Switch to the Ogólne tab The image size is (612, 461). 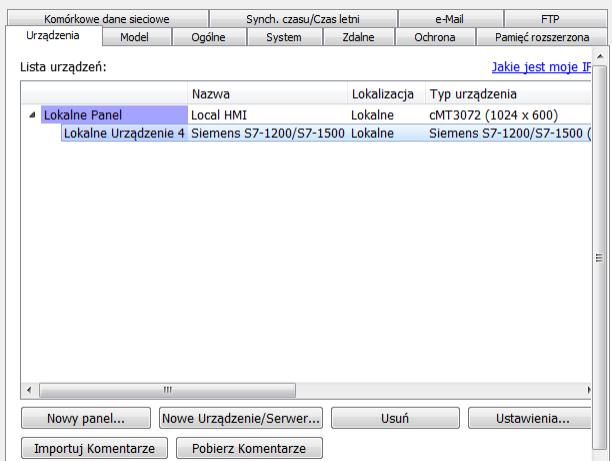[208, 37]
